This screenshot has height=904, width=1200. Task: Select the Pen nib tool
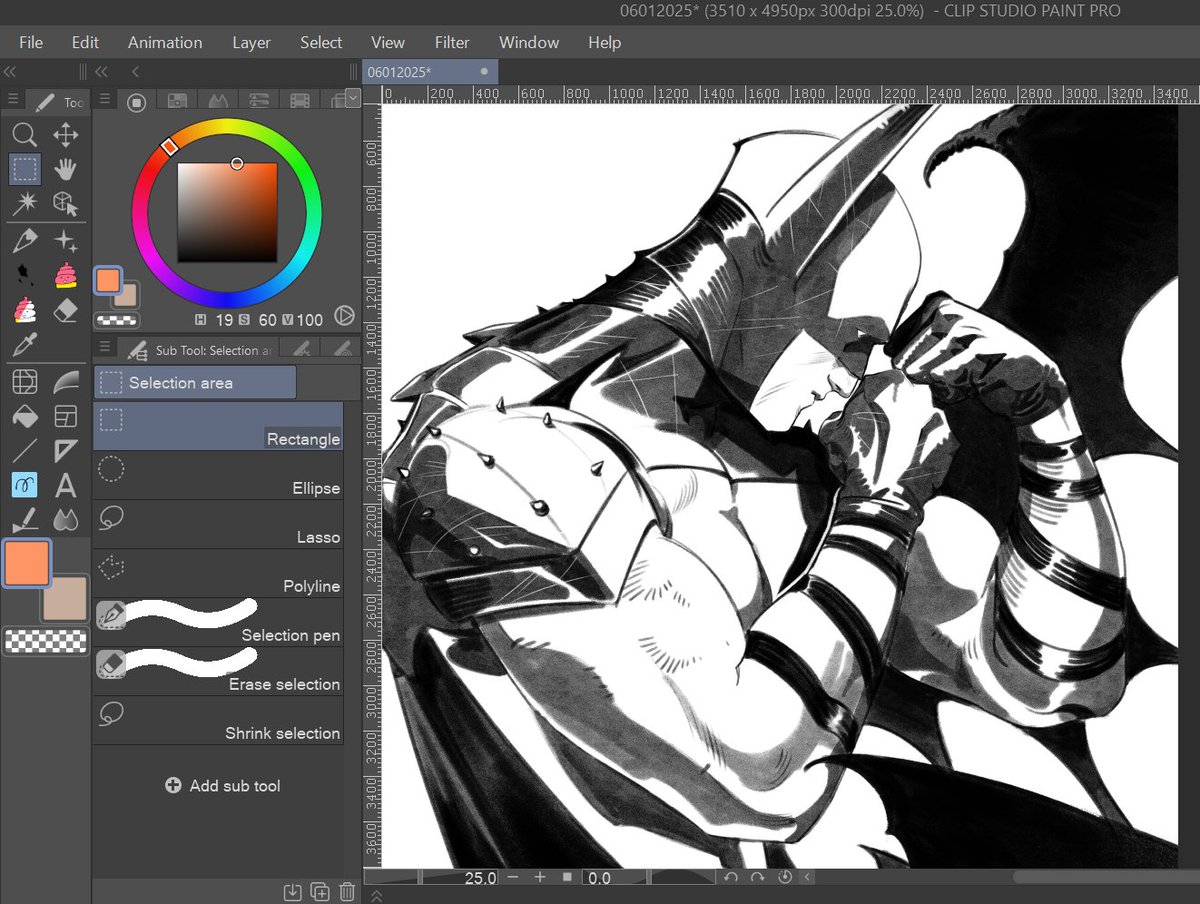click(25, 240)
